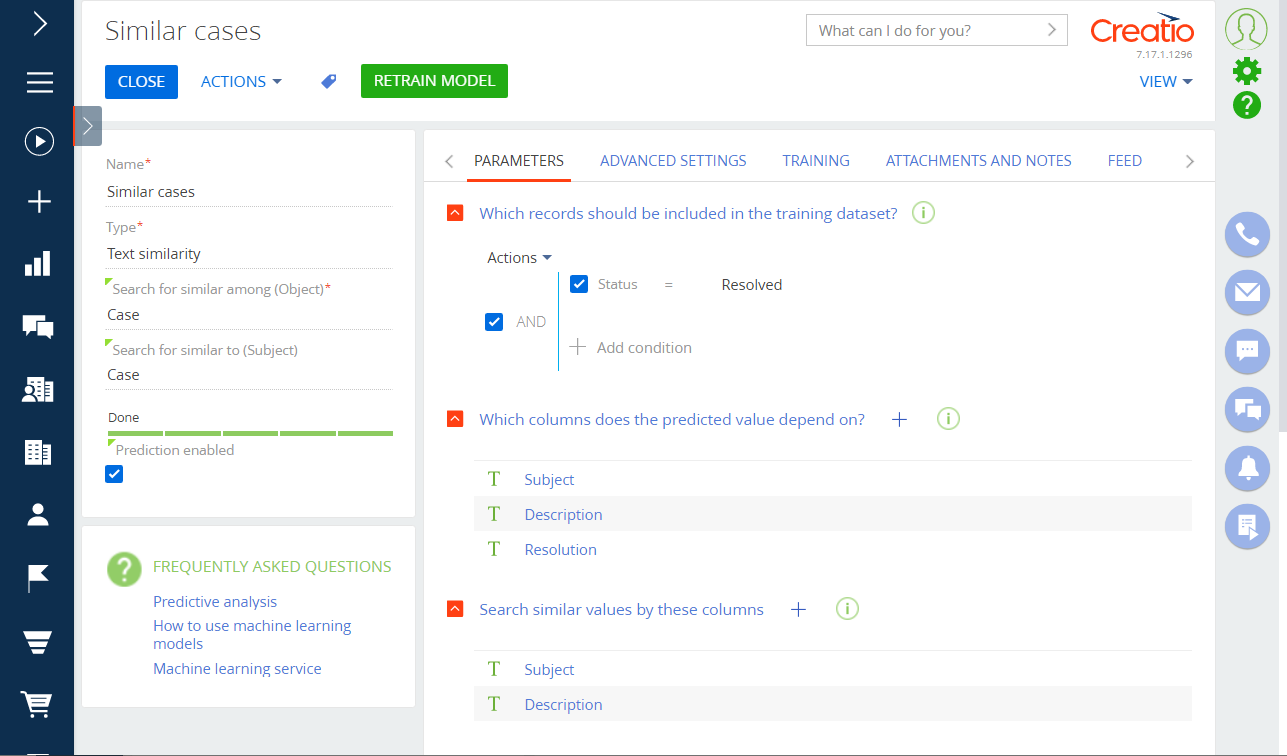The height and width of the screenshot is (756, 1287).
Task: Switch to the Advanced Settings tab
Action: [x=673, y=161]
